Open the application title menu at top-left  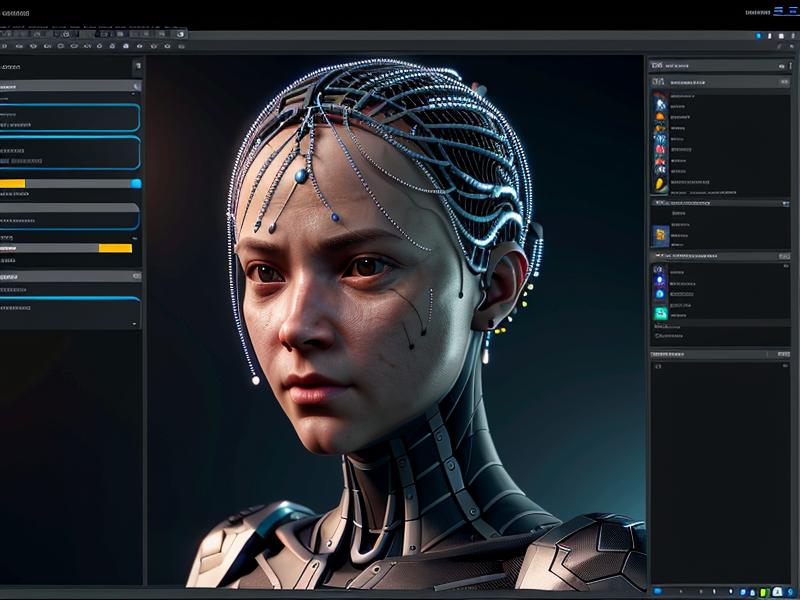point(16,13)
